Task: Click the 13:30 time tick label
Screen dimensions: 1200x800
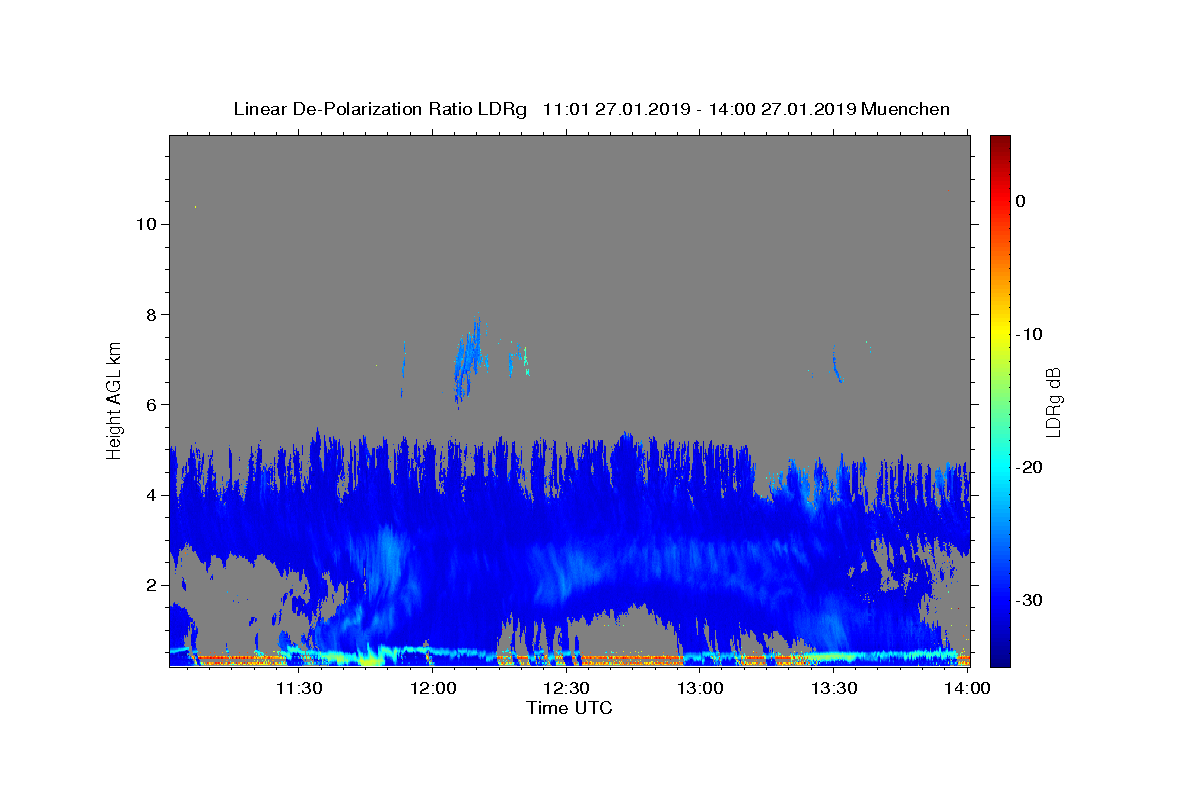Action: pos(834,688)
